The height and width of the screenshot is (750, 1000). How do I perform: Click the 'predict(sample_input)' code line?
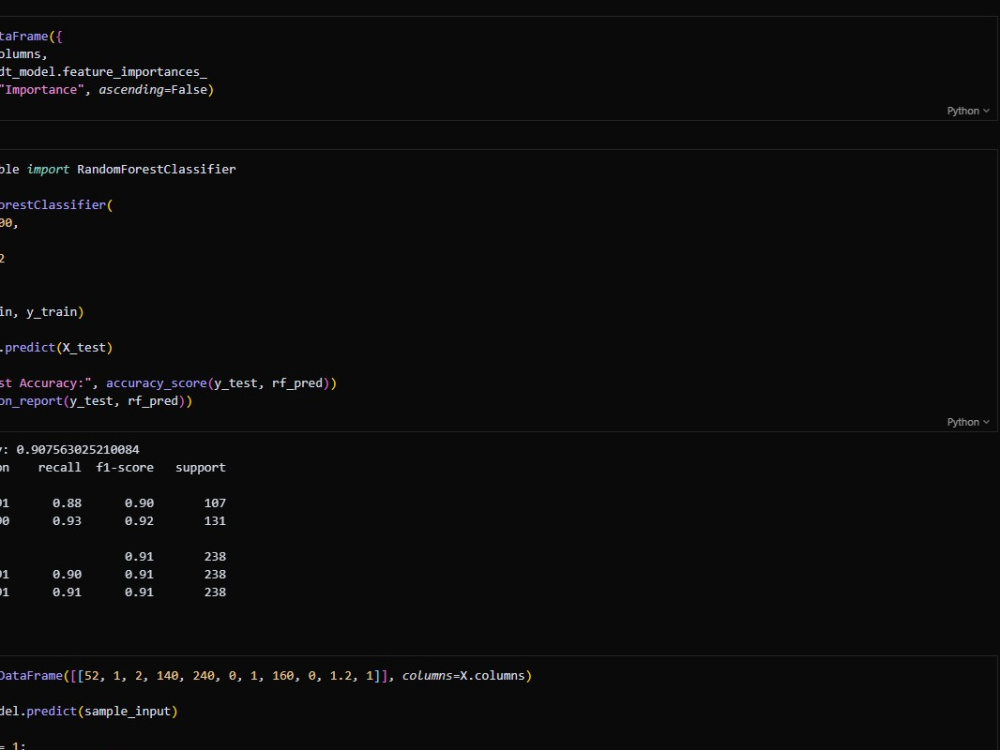pos(102,711)
